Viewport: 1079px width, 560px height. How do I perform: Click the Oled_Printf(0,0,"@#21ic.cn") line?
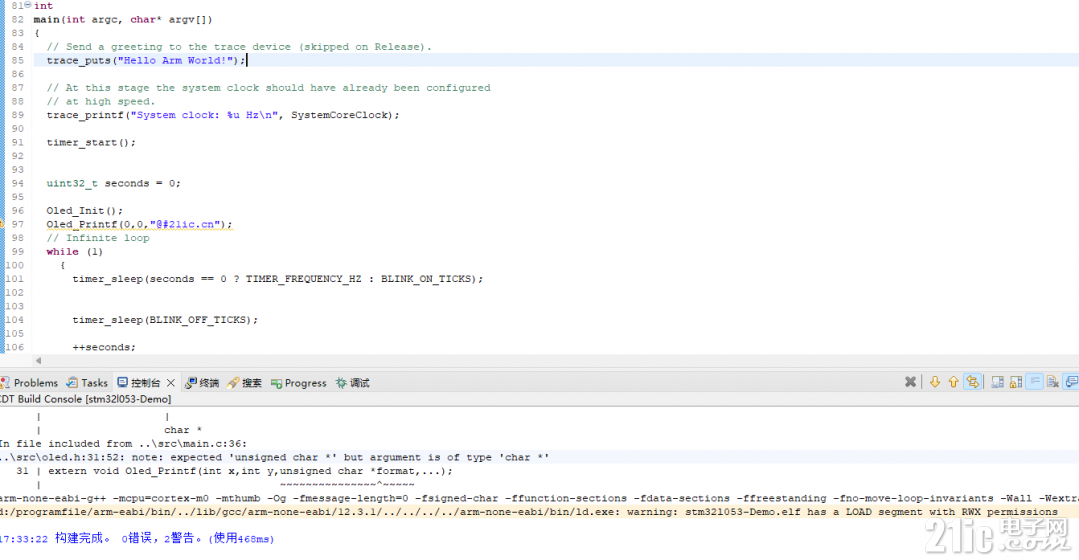tap(140, 224)
